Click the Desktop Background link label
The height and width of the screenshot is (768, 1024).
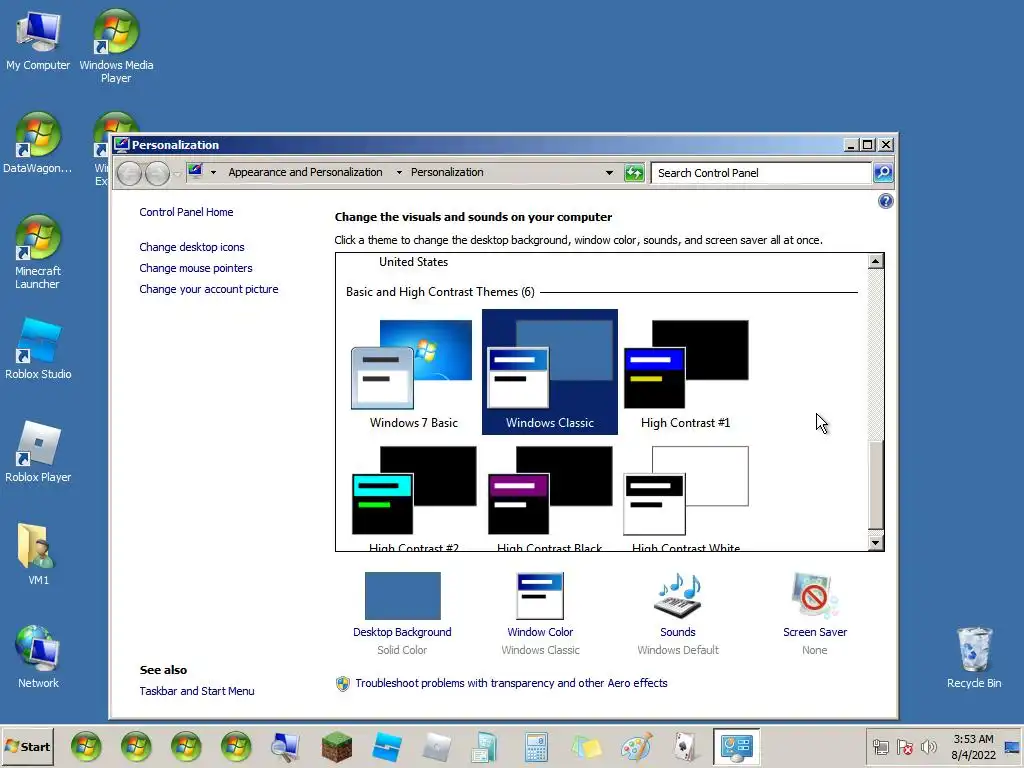pos(402,632)
